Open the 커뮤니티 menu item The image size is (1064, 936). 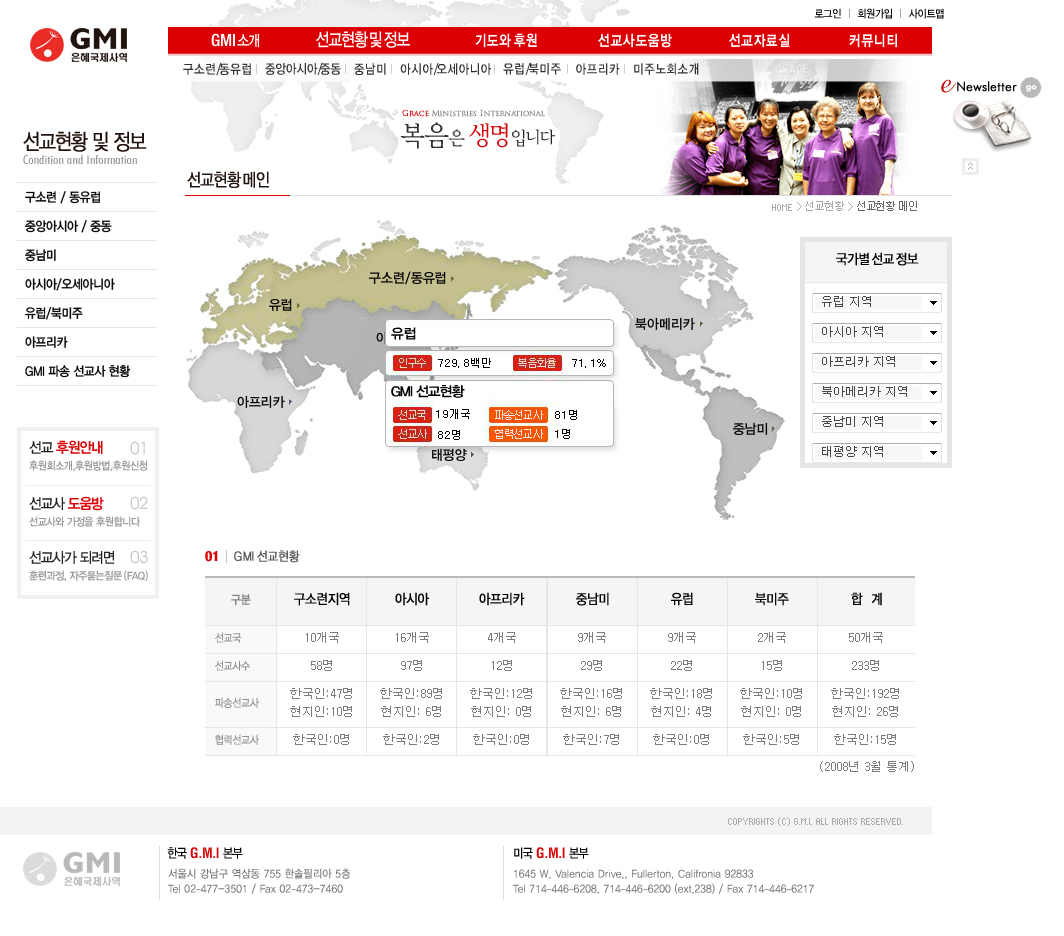pos(873,41)
